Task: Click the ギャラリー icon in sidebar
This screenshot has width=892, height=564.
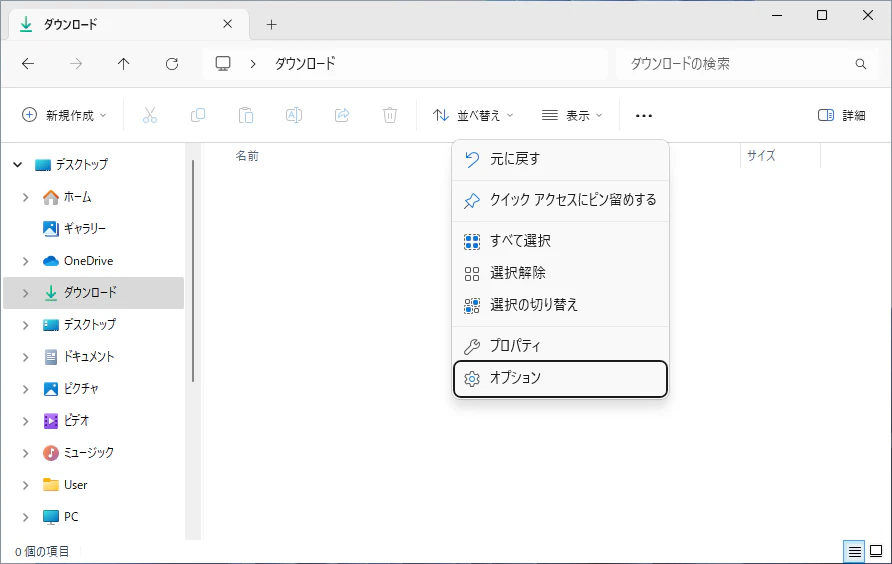Action: [51, 229]
